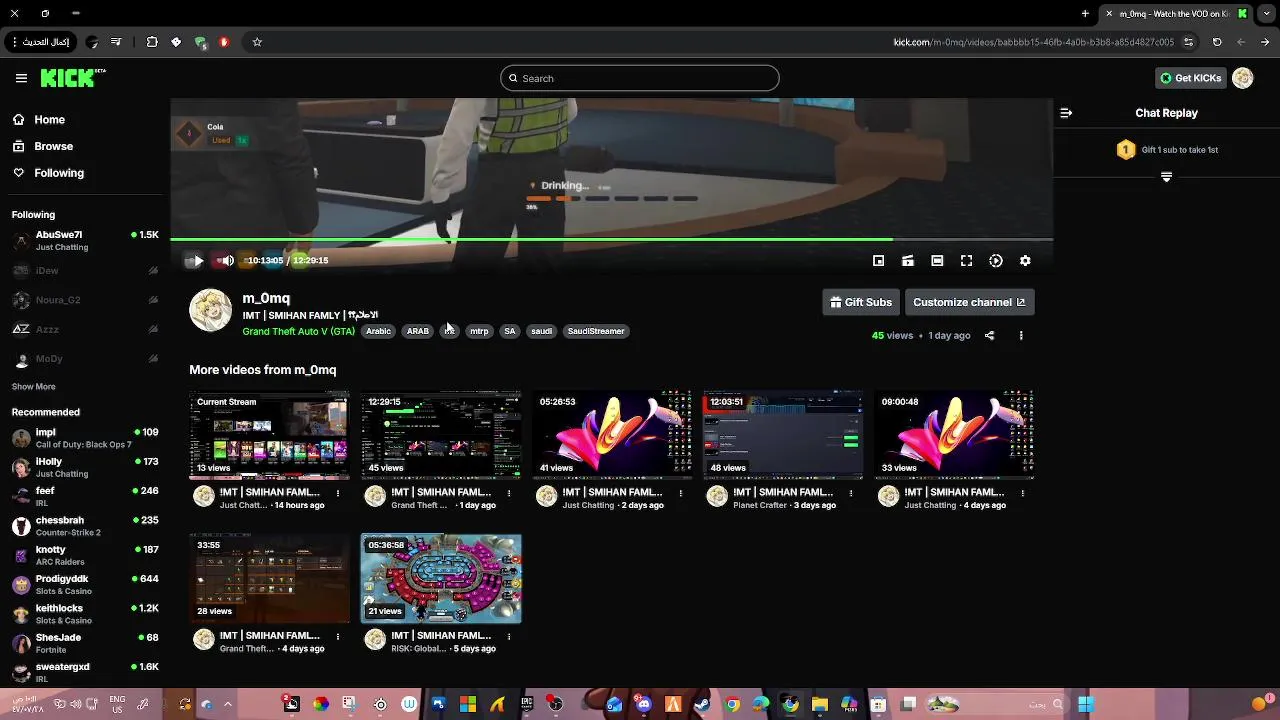Play the VOD video
Viewport: 1280px width, 720px height.
click(197, 261)
